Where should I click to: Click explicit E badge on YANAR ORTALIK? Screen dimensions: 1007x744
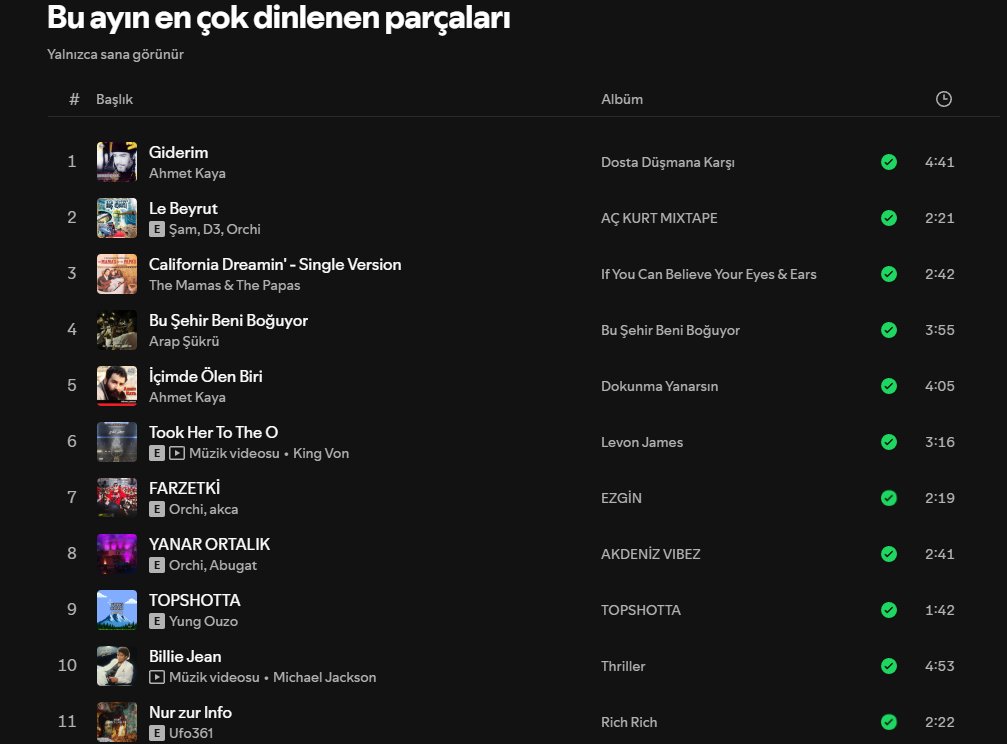click(x=157, y=565)
